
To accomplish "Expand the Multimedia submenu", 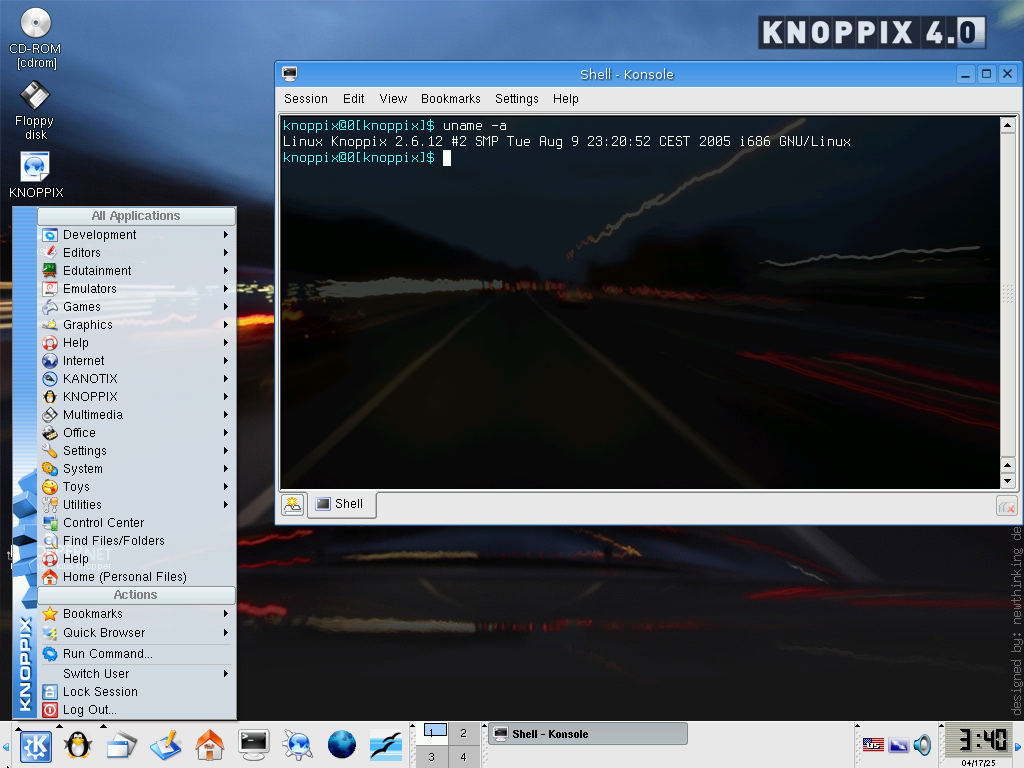I will click(x=137, y=415).
